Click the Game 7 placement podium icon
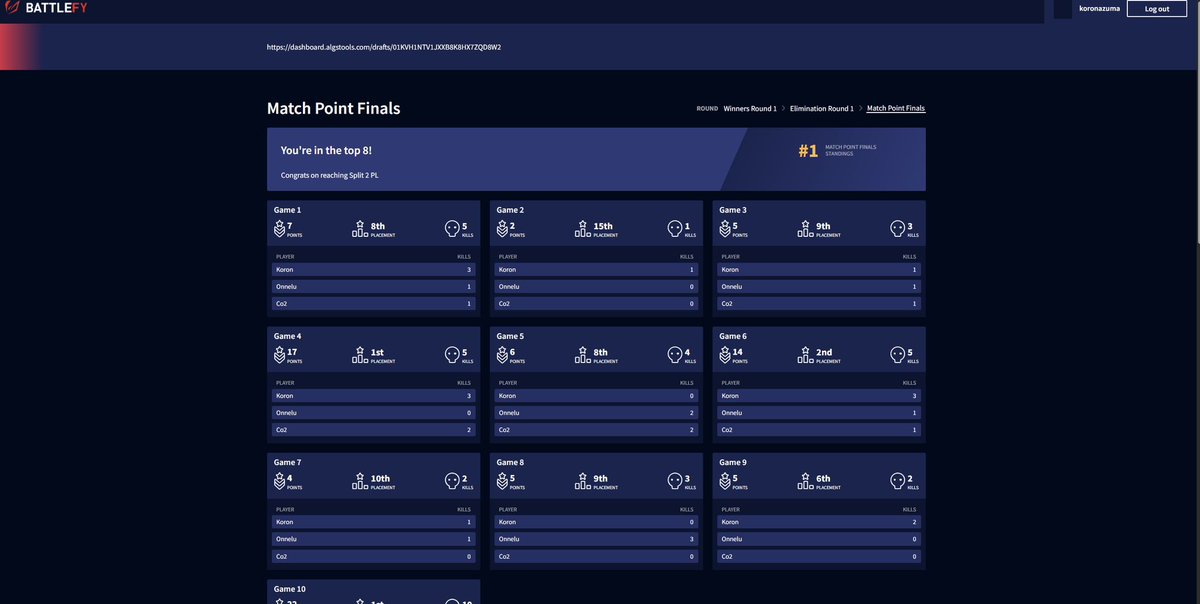Viewport: 1200px width, 604px height. 360,481
